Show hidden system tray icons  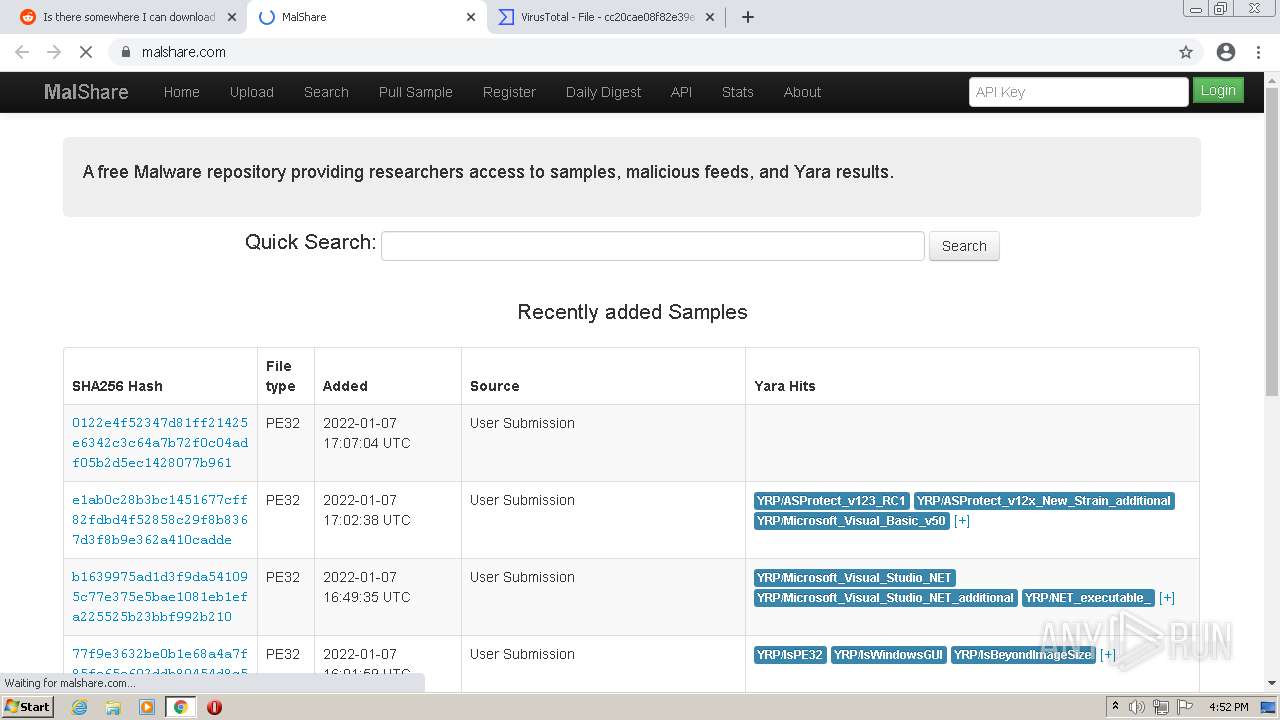pyautogui.click(x=1115, y=707)
